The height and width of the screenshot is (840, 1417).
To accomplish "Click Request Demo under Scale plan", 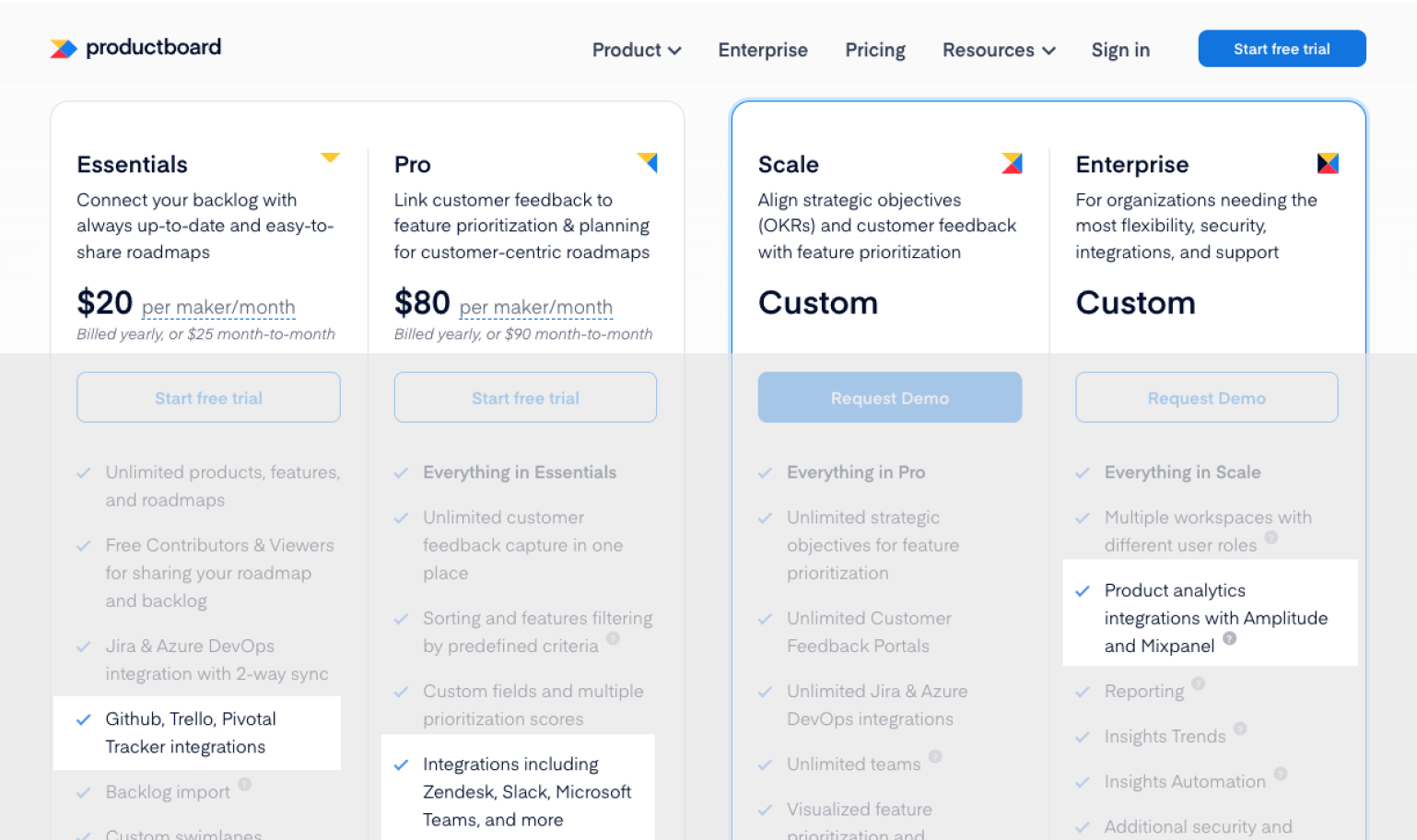I will click(889, 398).
